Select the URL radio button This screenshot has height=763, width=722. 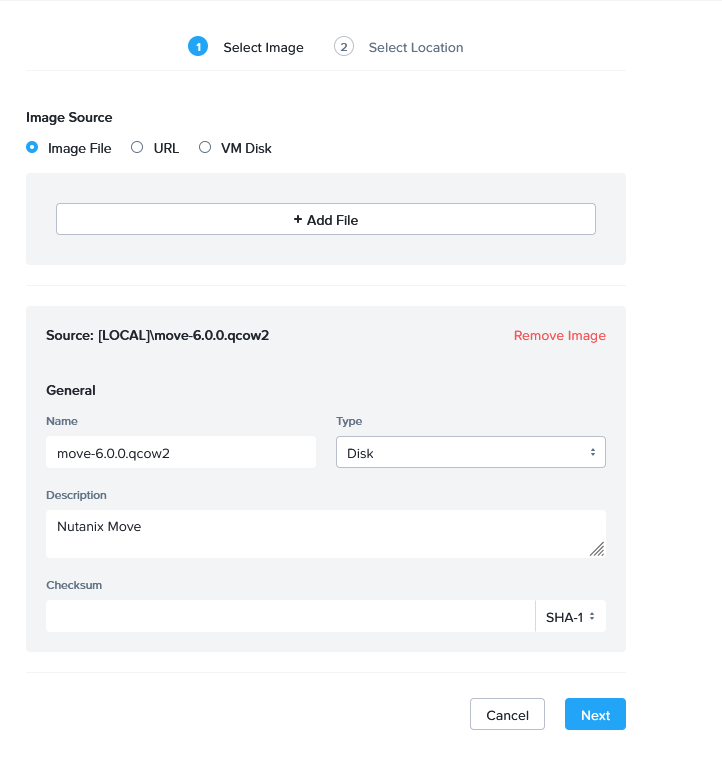point(137,148)
